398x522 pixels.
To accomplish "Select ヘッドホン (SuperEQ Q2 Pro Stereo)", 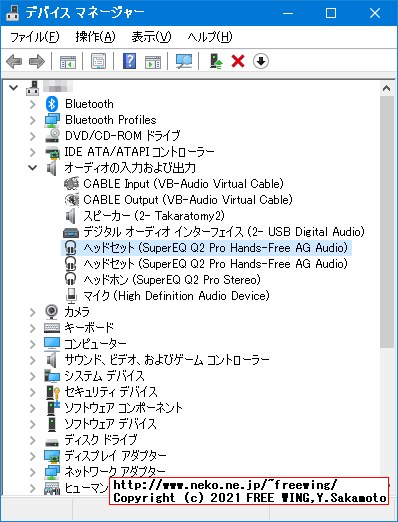I will (172, 280).
